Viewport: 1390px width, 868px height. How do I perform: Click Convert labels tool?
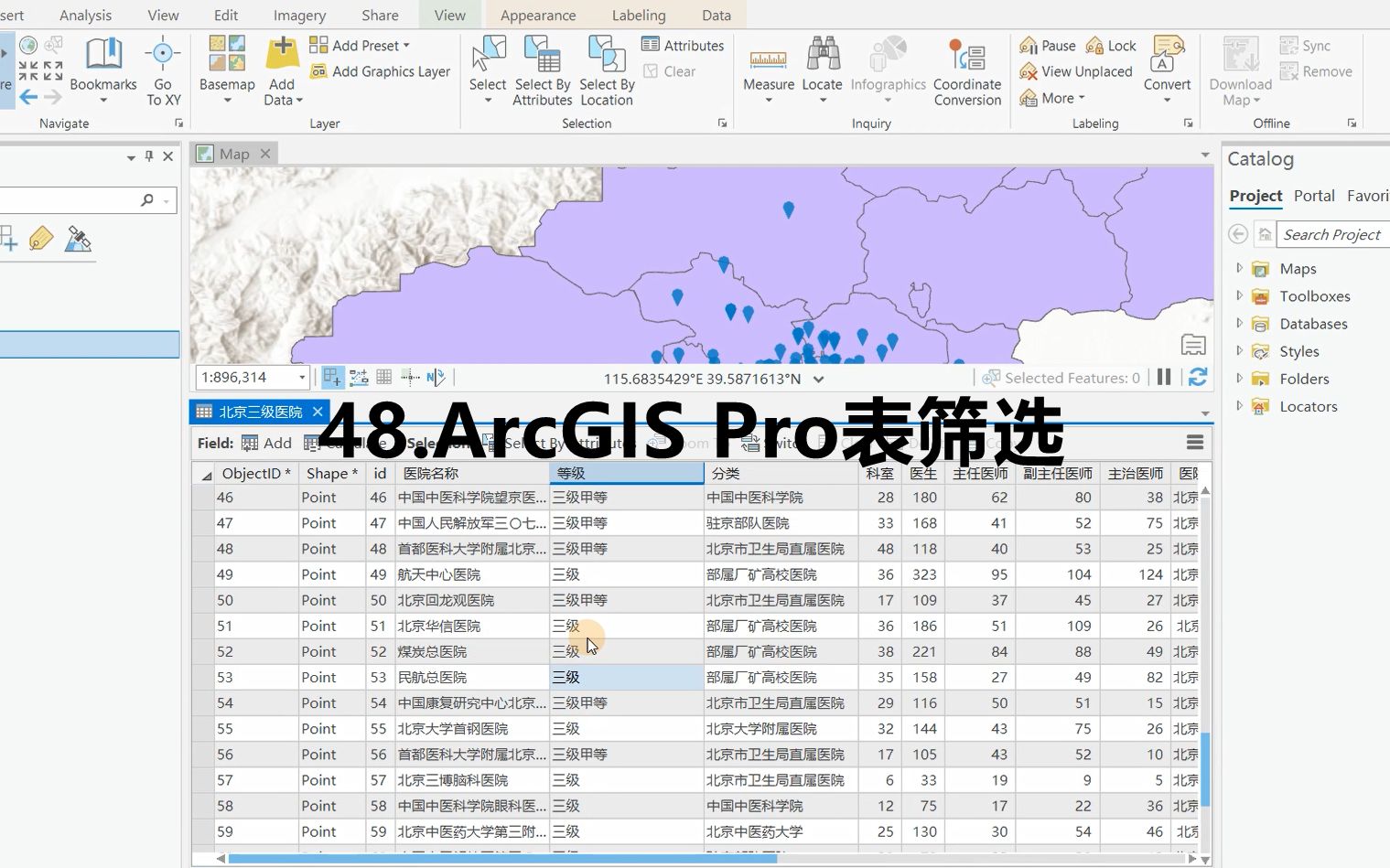point(1167,70)
